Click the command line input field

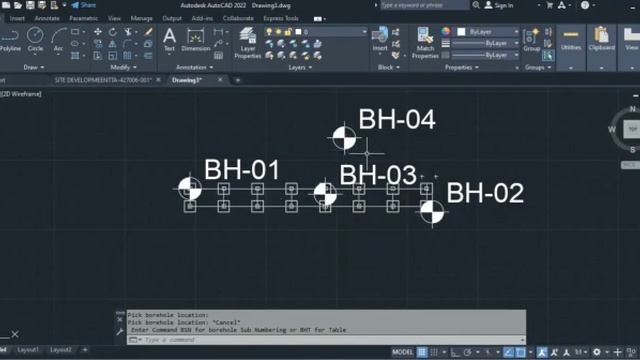pos(327,340)
